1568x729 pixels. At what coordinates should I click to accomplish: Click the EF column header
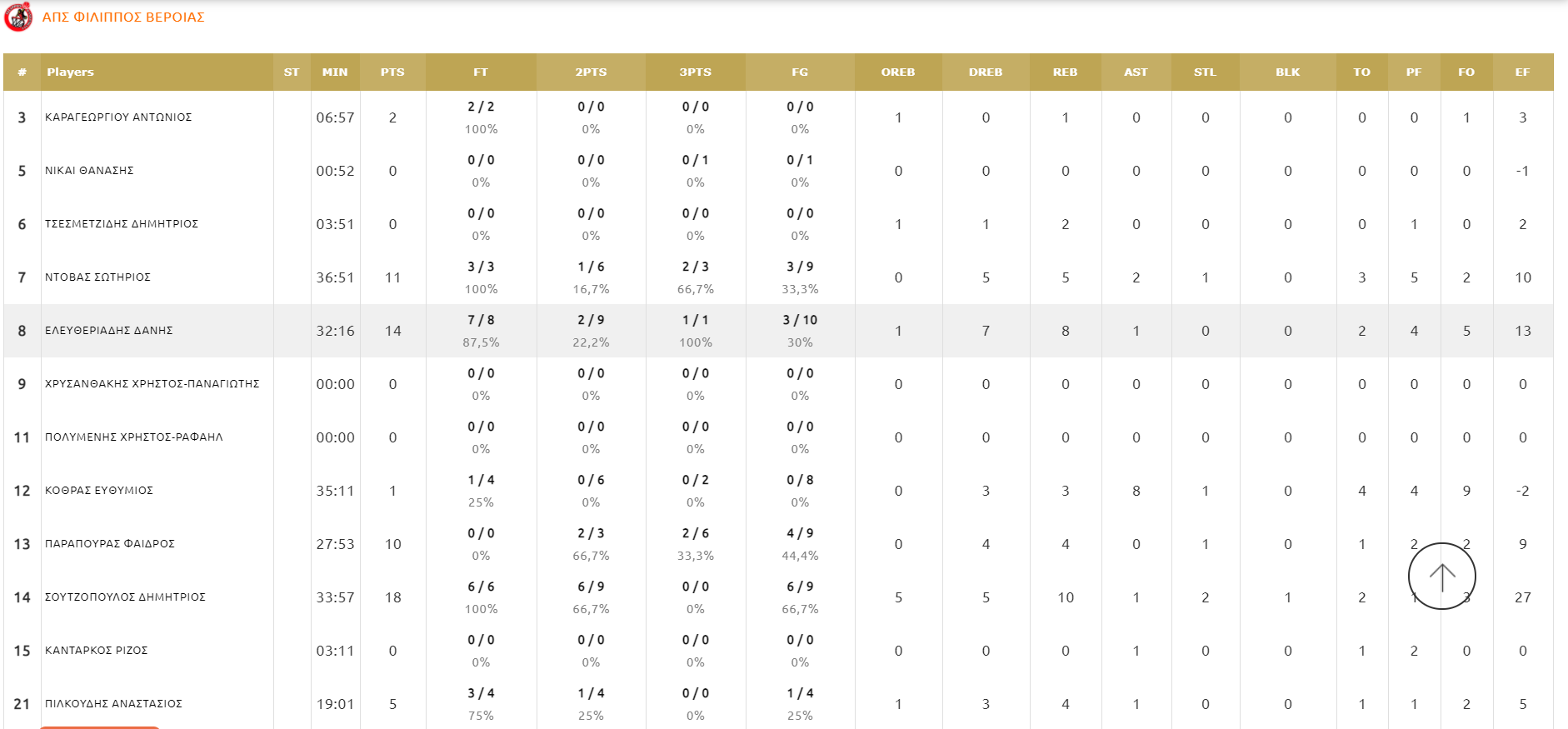tap(1522, 72)
